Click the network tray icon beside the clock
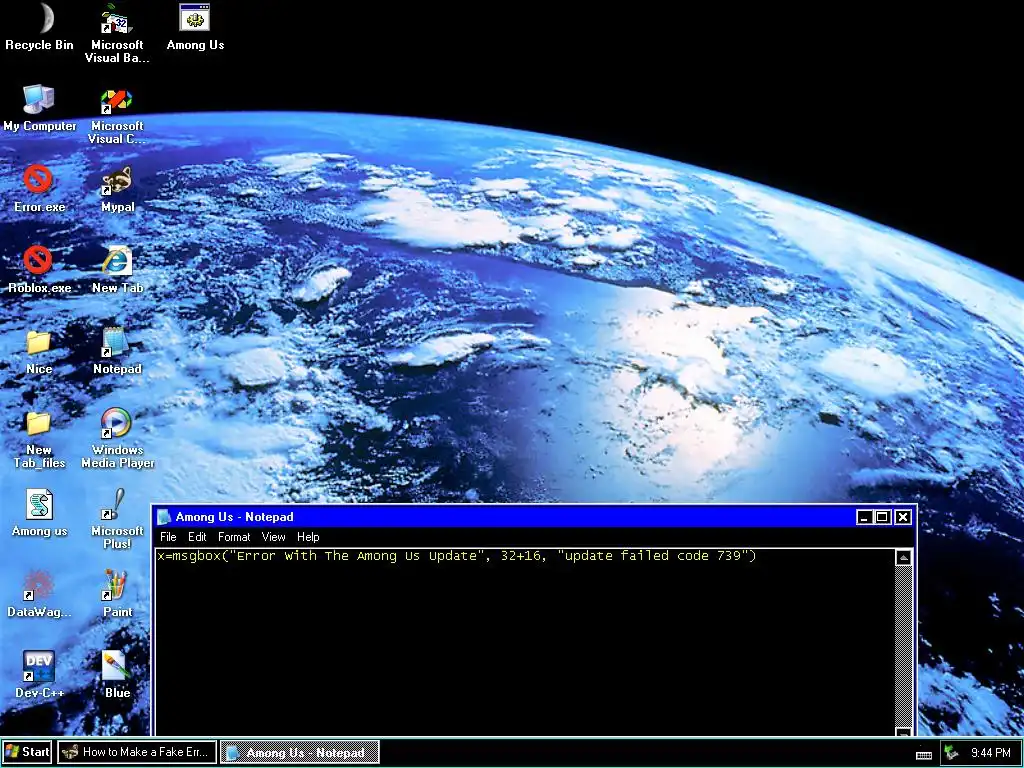Viewport: 1024px width, 768px height. 951,752
